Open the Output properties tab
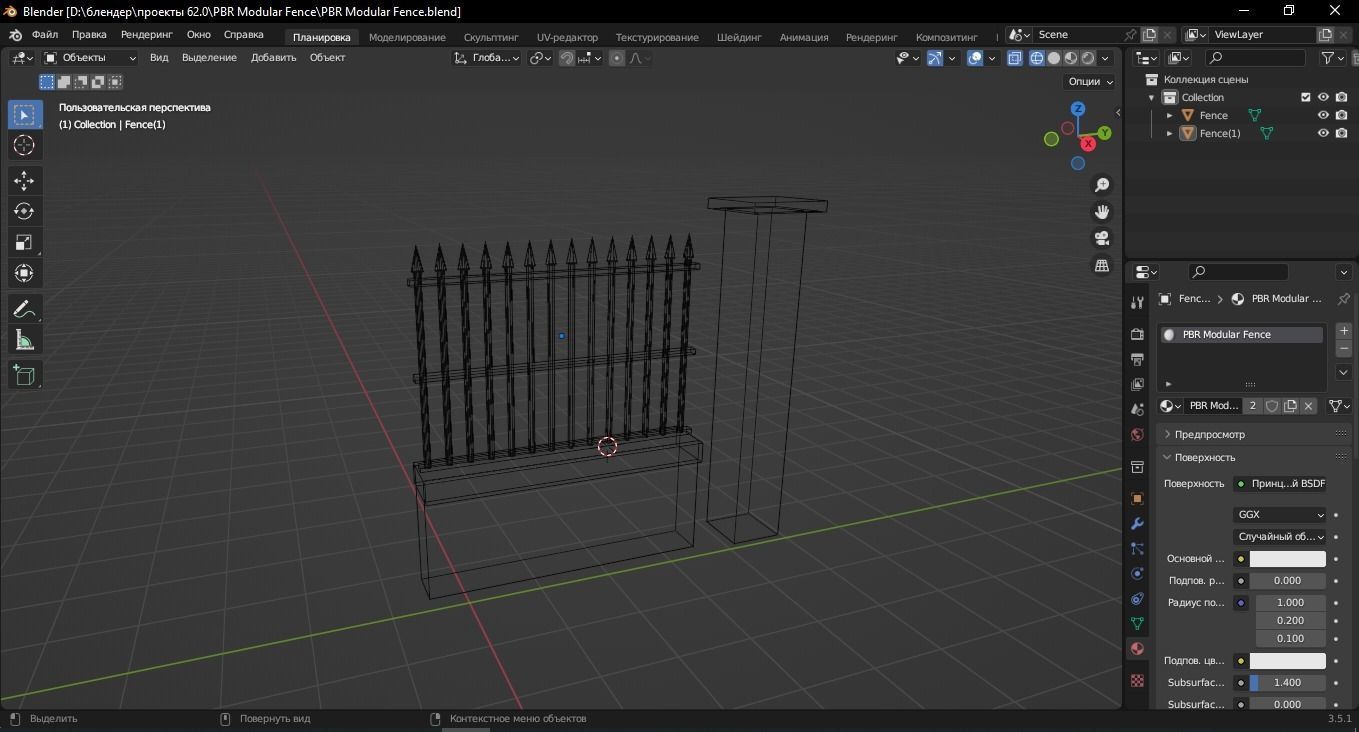Image resolution: width=1359 pixels, height=732 pixels. pyautogui.click(x=1137, y=359)
